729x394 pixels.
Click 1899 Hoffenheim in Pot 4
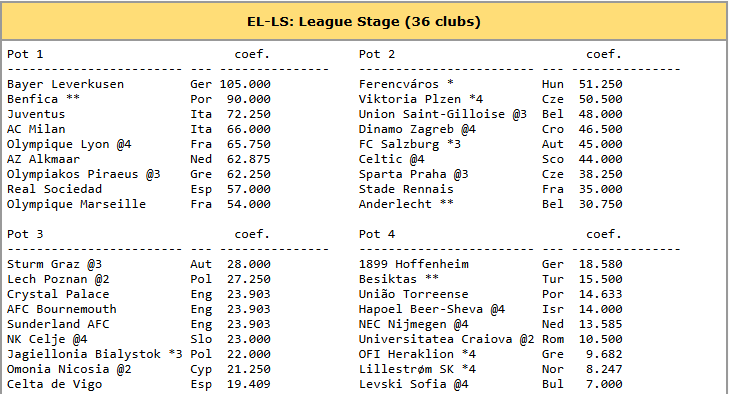[413, 264]
